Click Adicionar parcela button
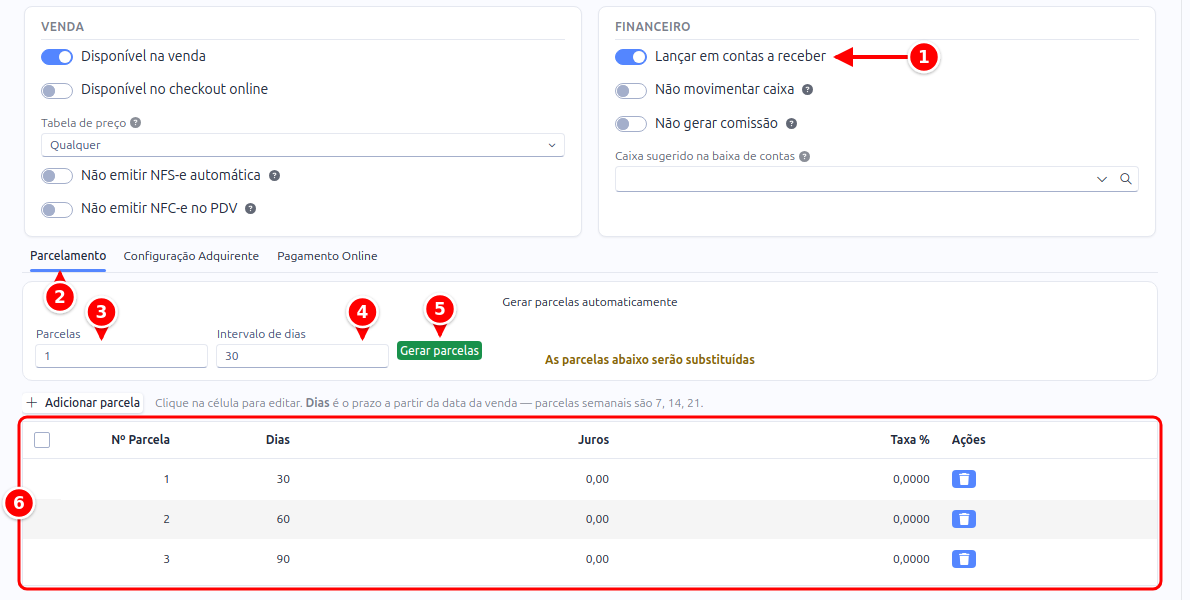Viewport: 1190px width, 600px height. point(83,403)
